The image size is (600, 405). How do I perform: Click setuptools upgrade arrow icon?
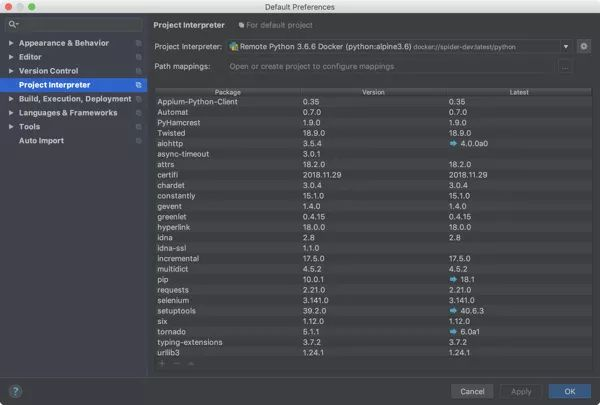tap(453, 311)
